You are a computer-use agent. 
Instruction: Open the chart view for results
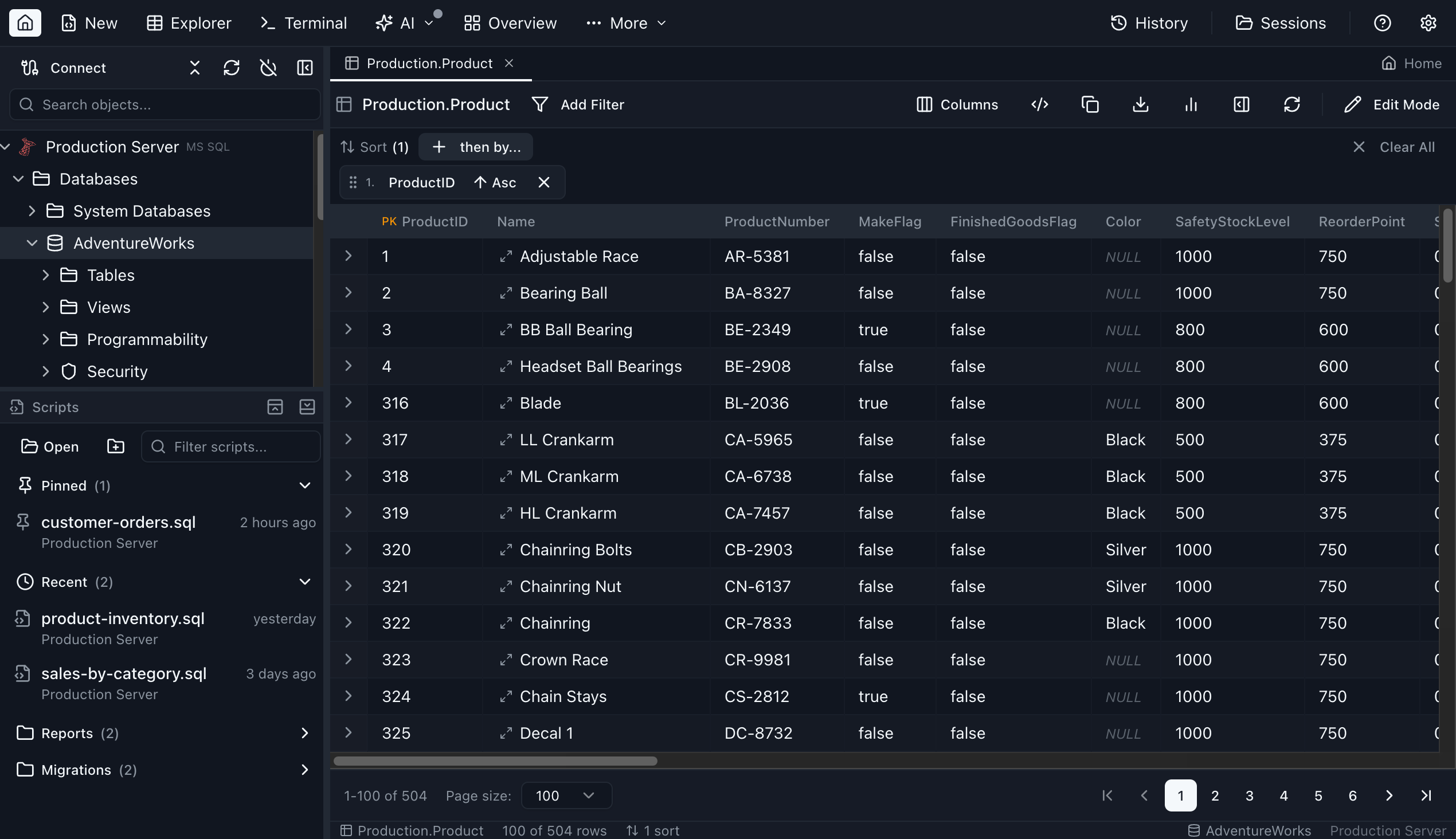(1190, 104)
